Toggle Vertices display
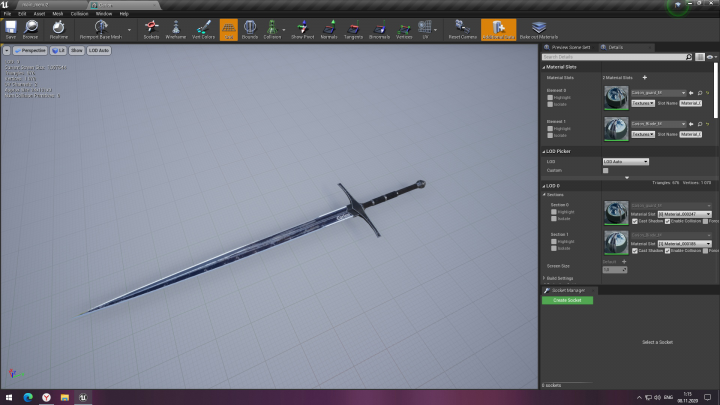Screen dimensions: 720x405 pos(404,30)
